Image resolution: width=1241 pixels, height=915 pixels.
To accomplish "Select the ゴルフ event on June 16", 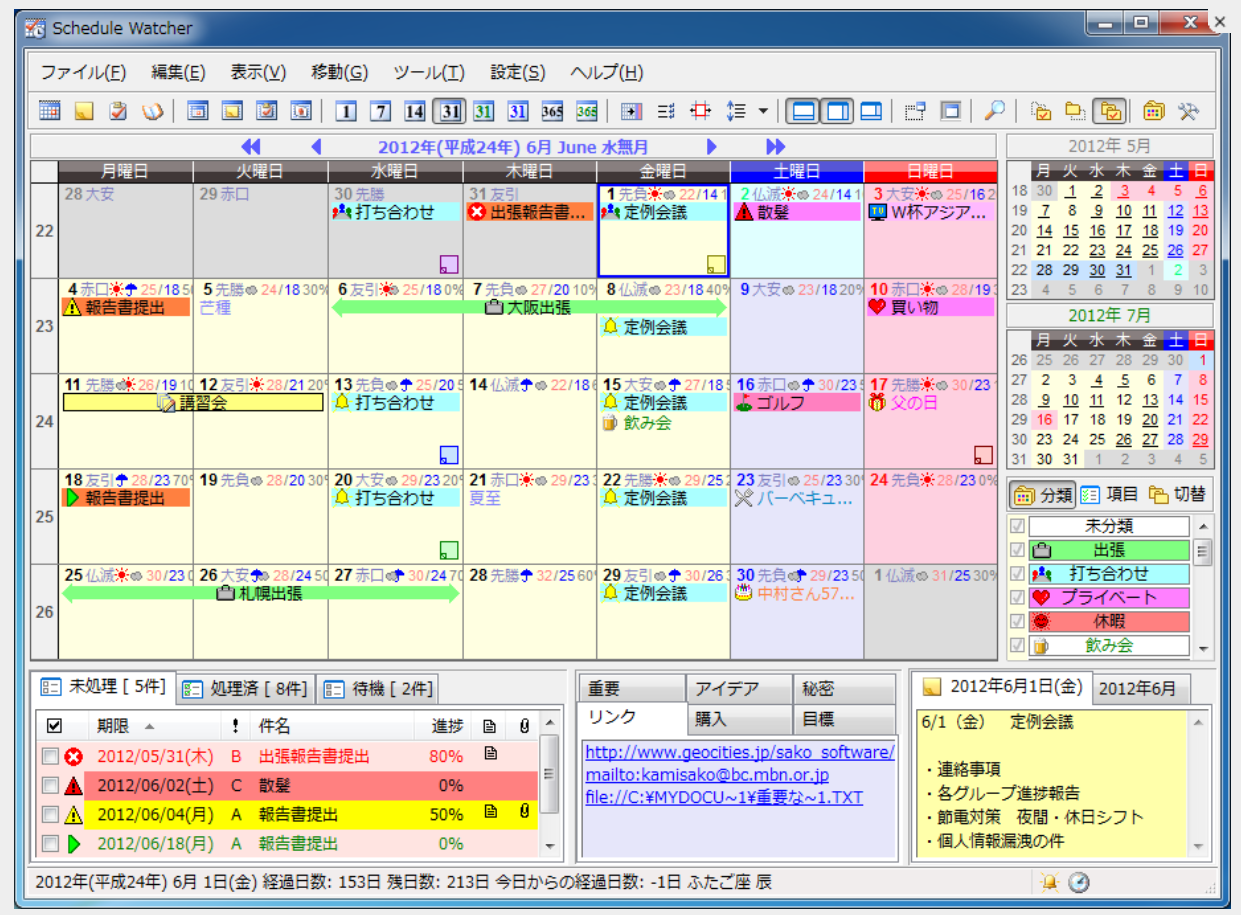I will 796,403.
